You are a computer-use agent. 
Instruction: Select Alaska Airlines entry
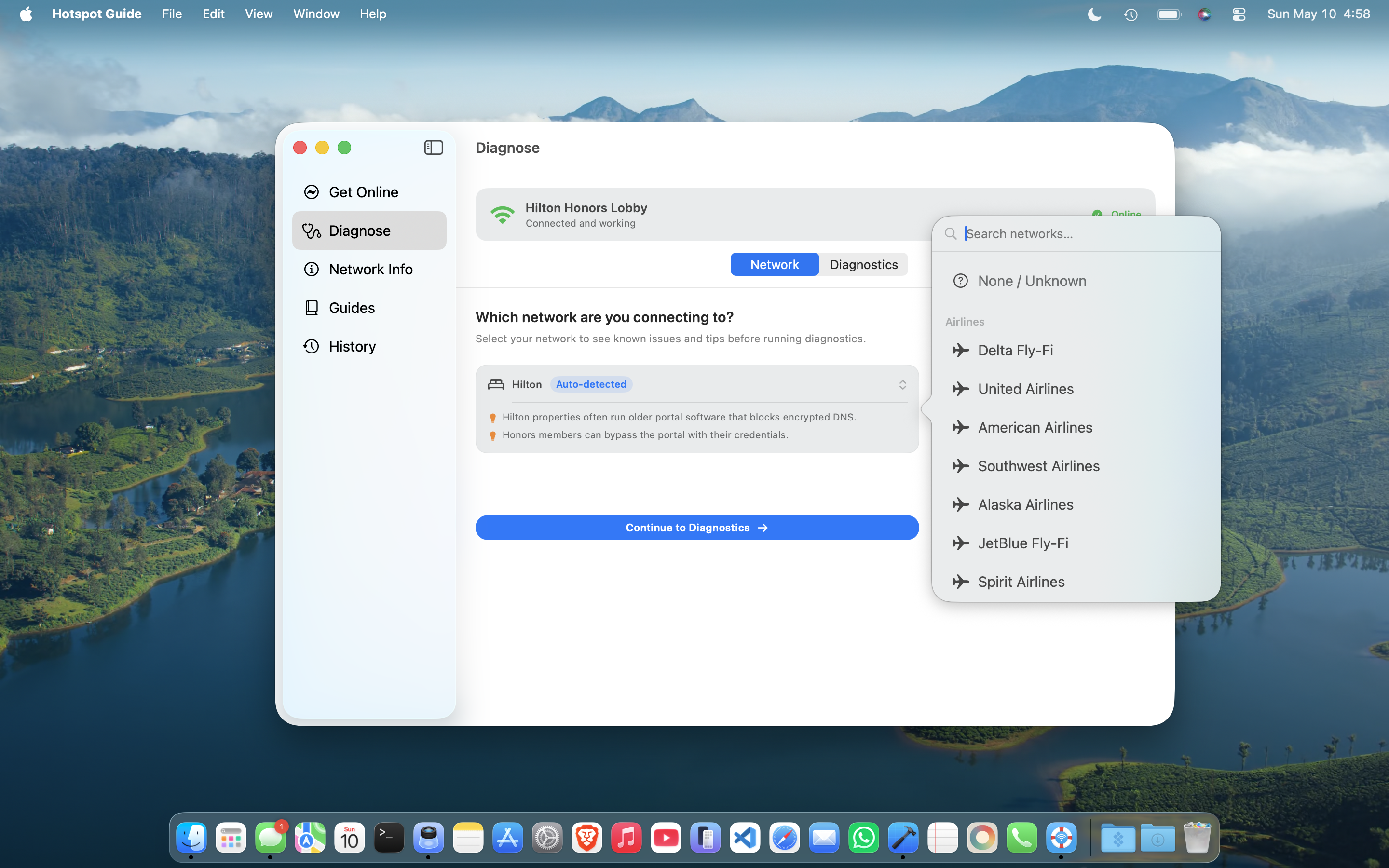[1076, 504]
